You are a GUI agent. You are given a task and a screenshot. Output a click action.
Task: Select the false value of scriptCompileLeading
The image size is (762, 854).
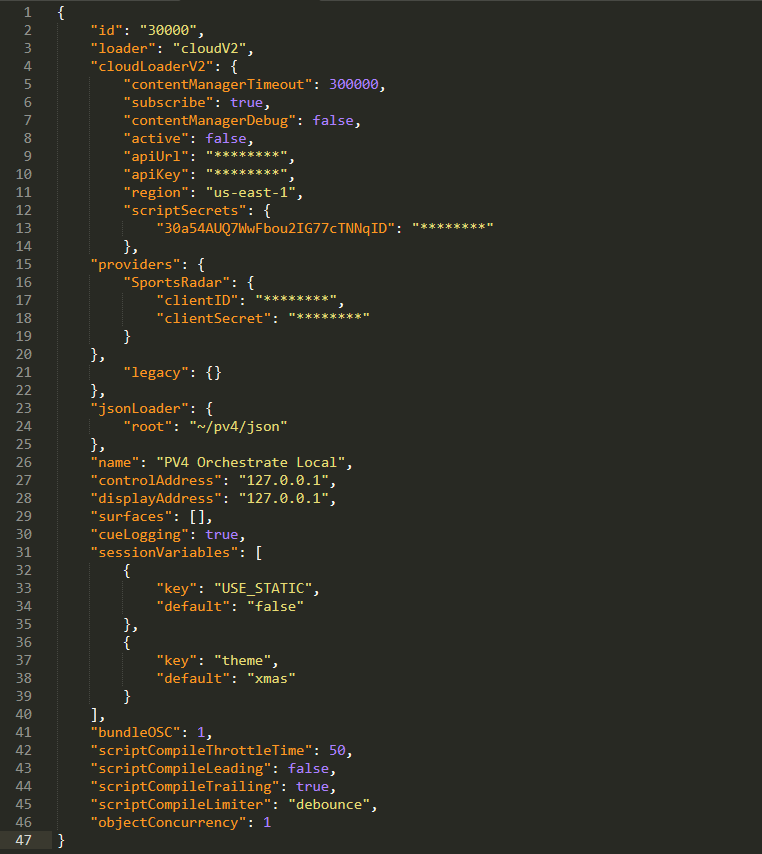tap(308, 768)
